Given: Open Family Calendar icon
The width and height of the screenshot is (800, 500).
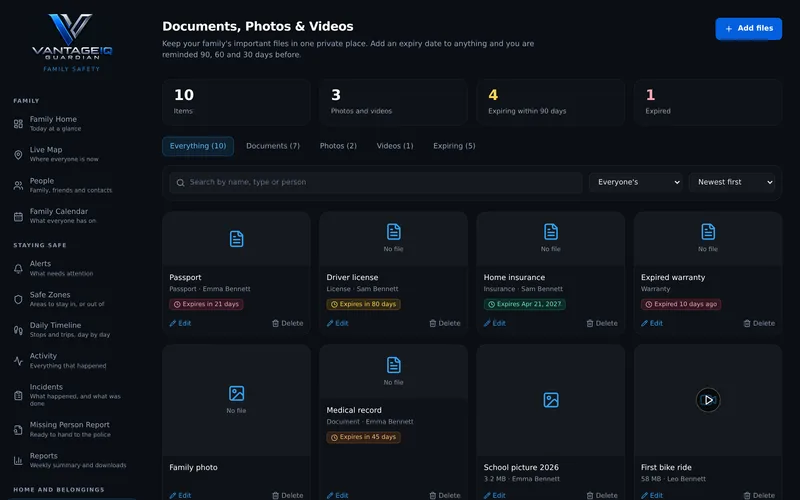Looking at the screenshot, I should tap(18, 216).
